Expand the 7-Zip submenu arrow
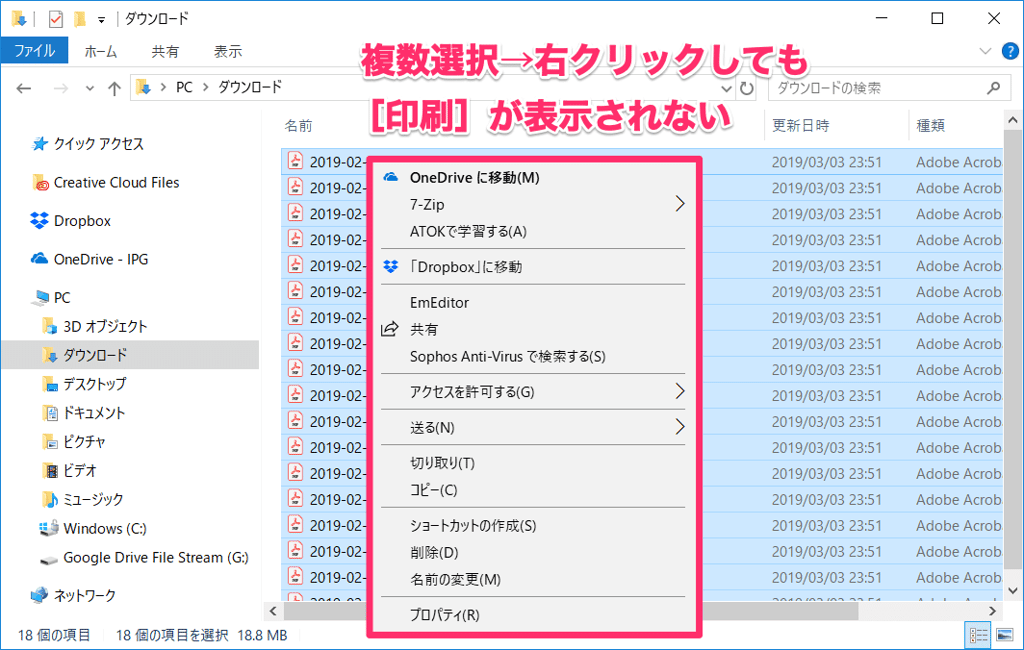 pos(680,204)
